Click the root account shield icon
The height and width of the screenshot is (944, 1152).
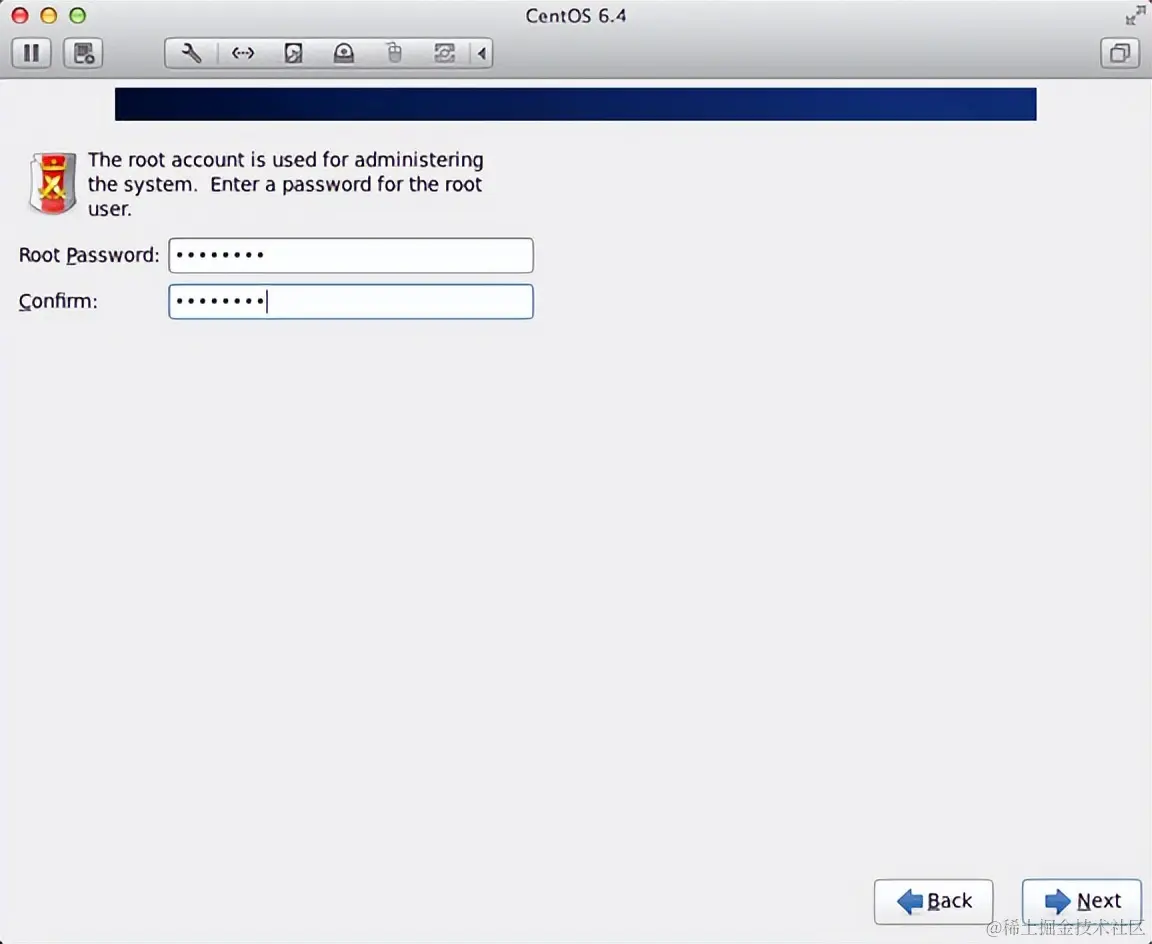pyautogui.click(x=52, y=184)
